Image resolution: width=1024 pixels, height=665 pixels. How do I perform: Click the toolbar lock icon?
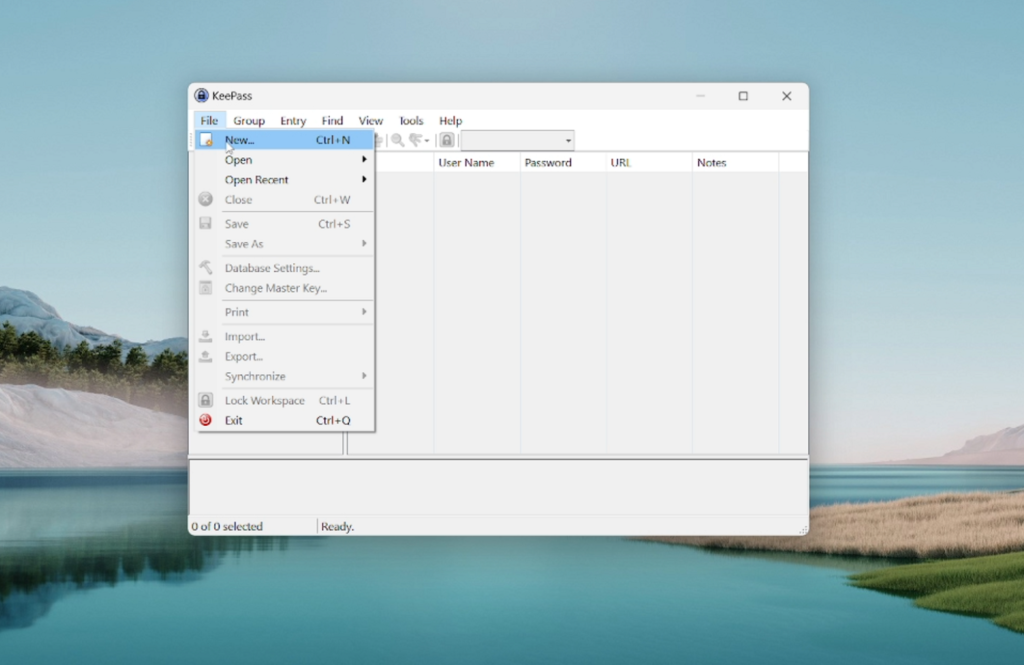(x=446, y=140)
